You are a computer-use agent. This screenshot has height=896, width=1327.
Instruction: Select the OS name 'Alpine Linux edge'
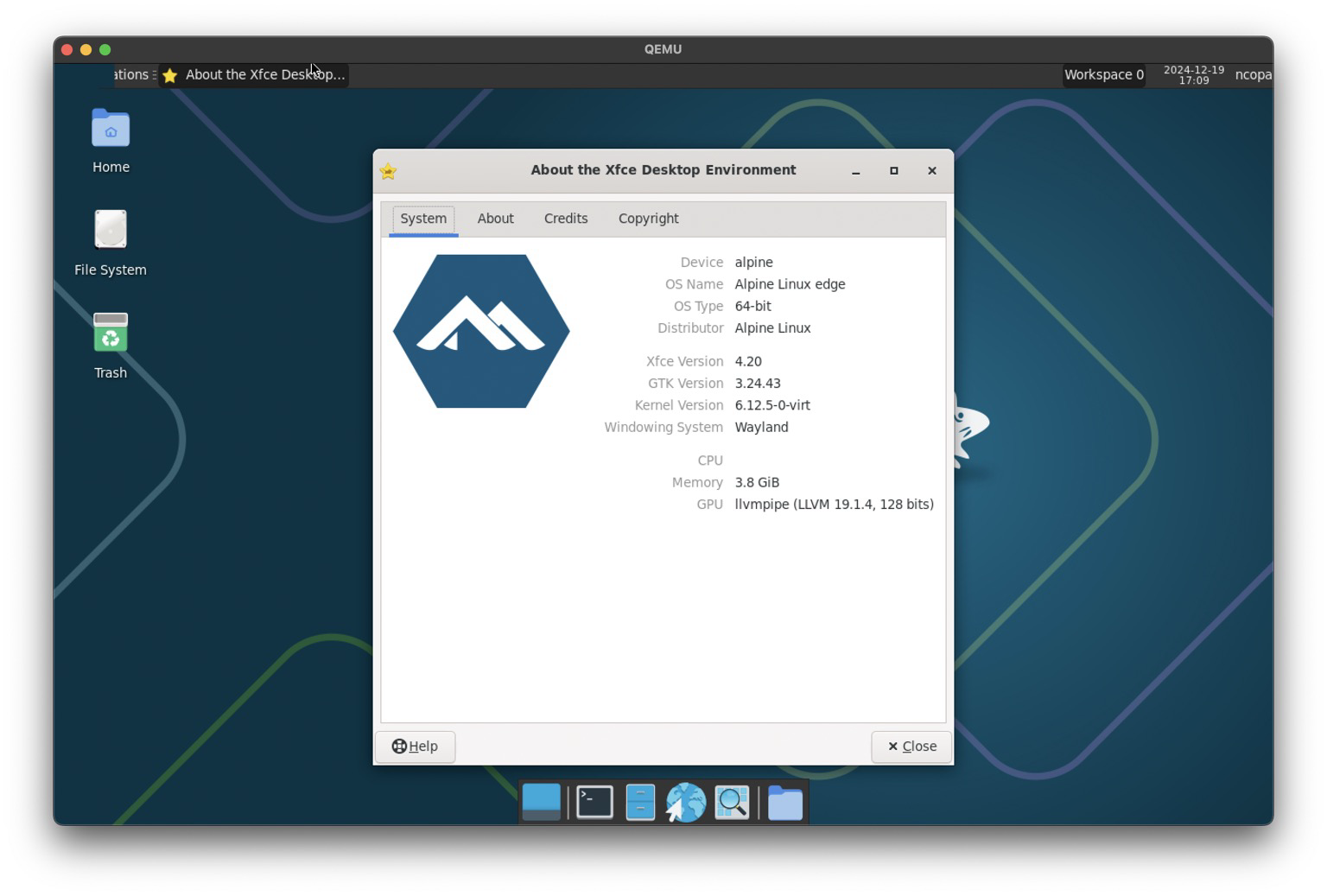click(x=790, y=284)
